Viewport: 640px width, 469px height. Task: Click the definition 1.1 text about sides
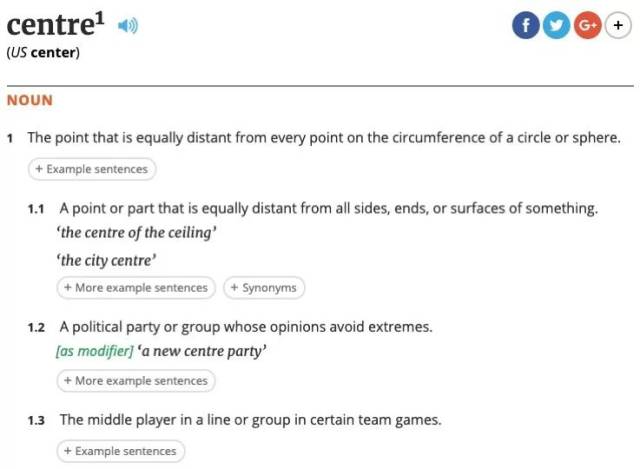point(328,209)
